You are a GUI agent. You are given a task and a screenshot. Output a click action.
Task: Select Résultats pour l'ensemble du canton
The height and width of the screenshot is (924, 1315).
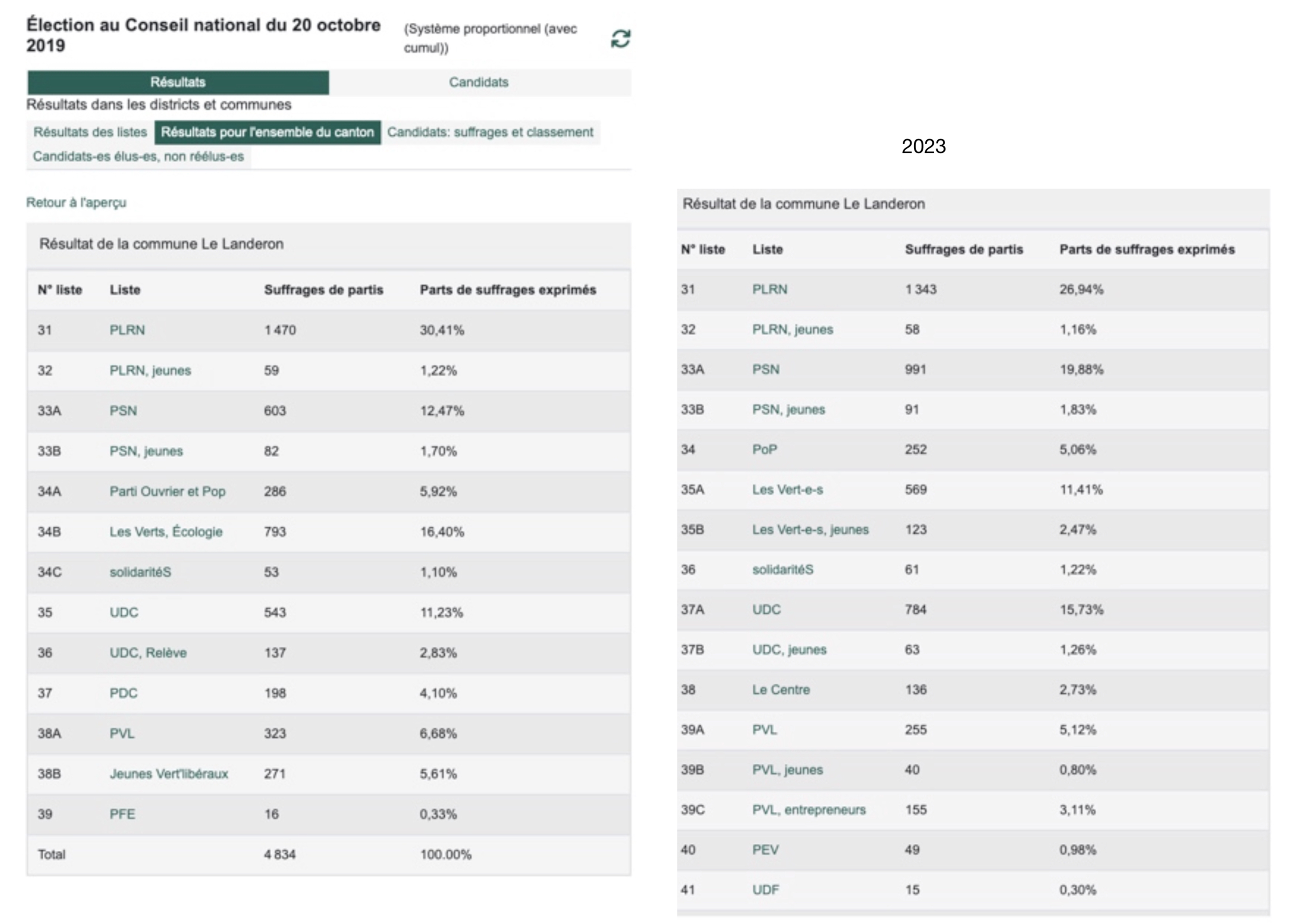click(267, 133)
